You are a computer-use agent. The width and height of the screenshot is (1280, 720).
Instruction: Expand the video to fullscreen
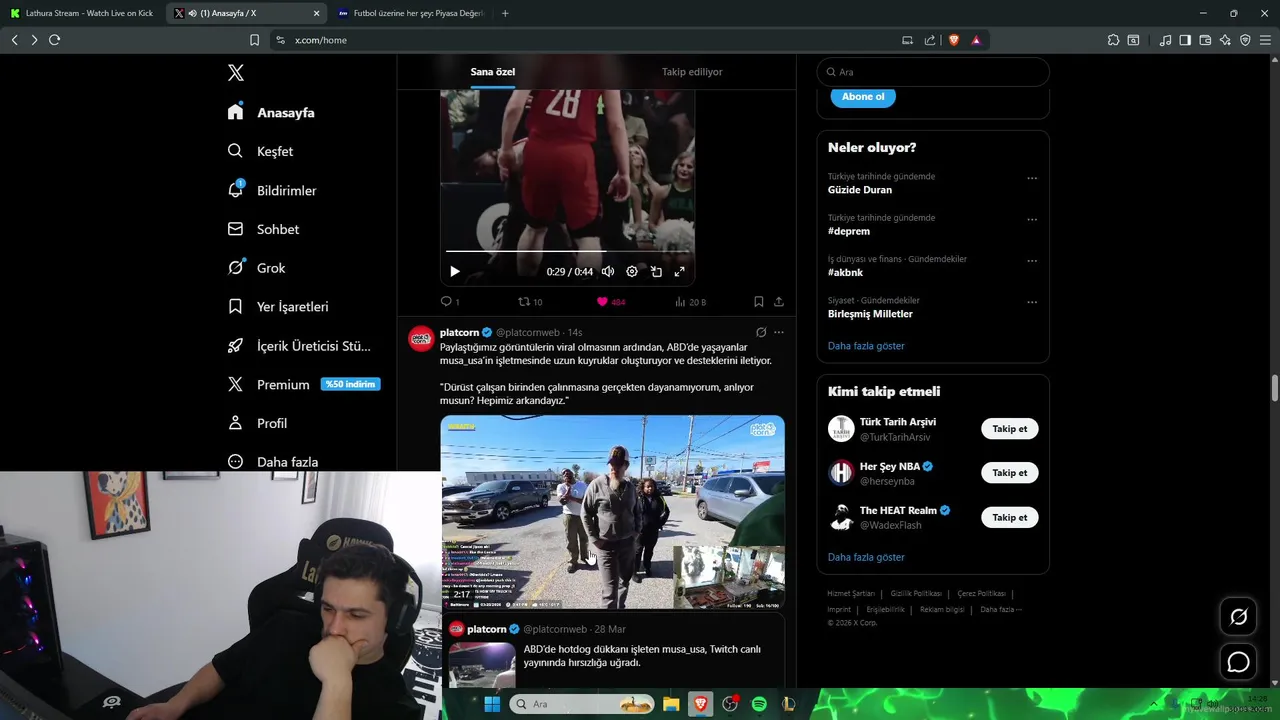[x=680, y=271]
